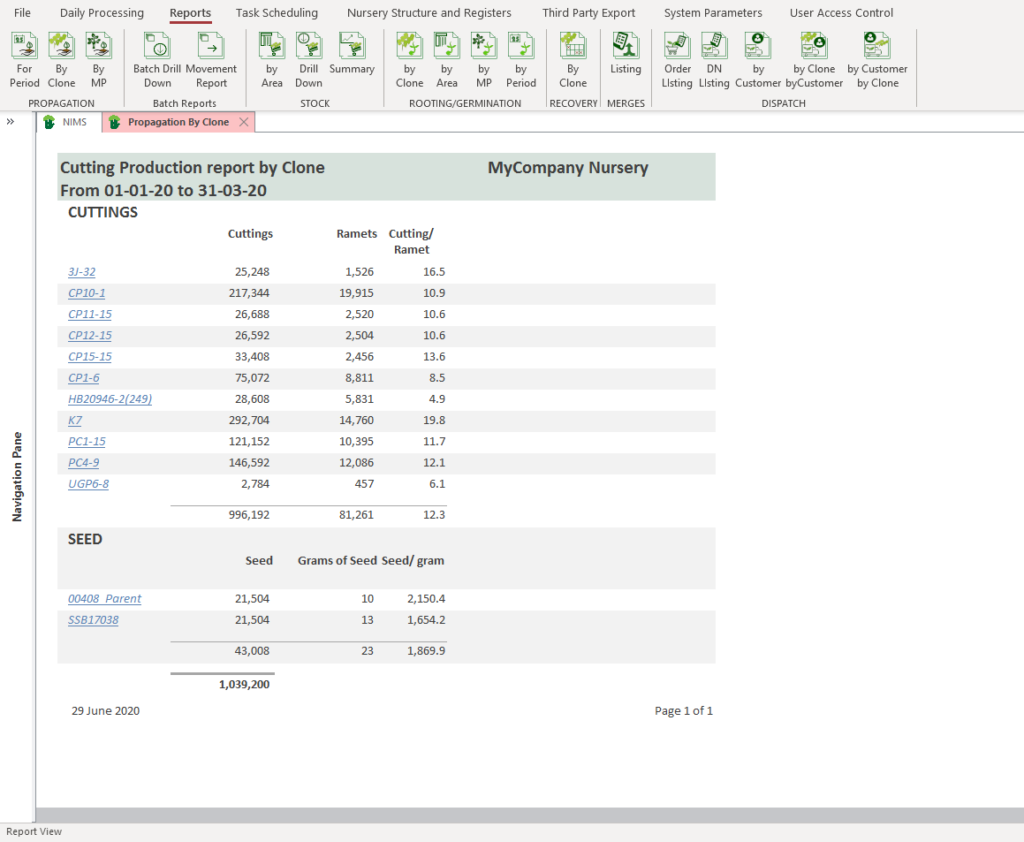Open clone link HB20946-2(249)
Viewport: 1024px width, 842px height.
point(110,399)
